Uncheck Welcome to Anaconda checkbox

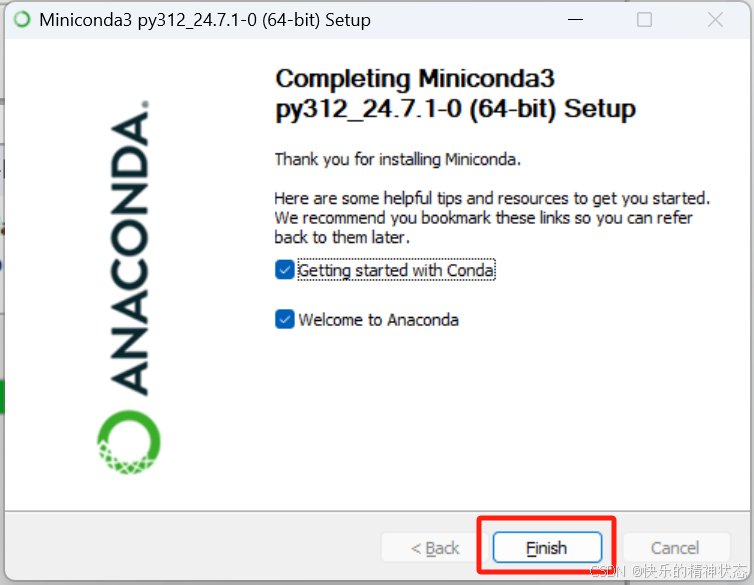(285, 319)
